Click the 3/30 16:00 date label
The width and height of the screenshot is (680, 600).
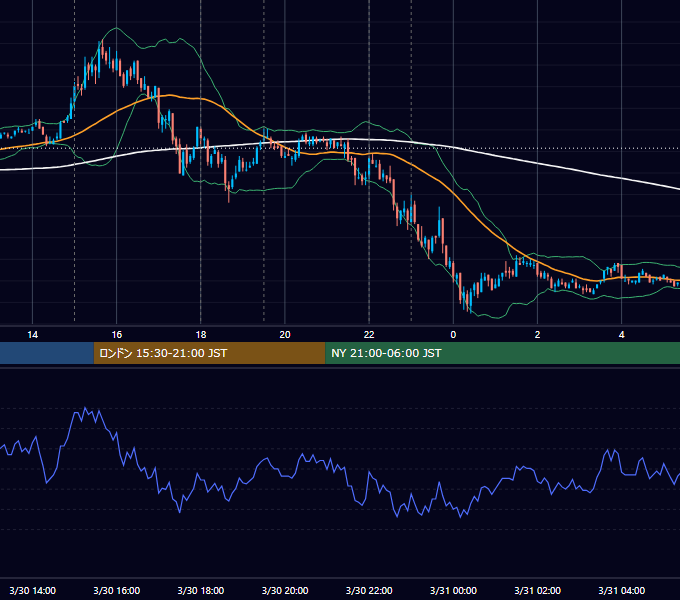click(117, 590)
